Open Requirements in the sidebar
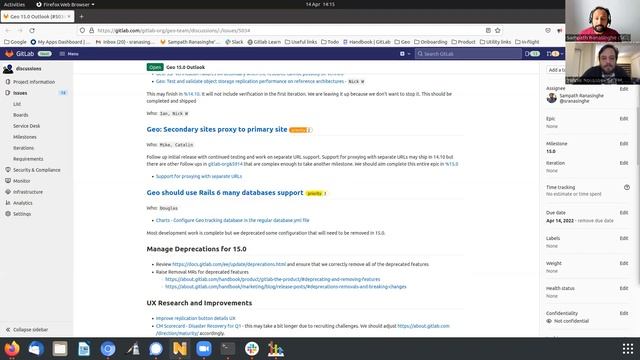640x360 pixels. (x=28, y=159)
